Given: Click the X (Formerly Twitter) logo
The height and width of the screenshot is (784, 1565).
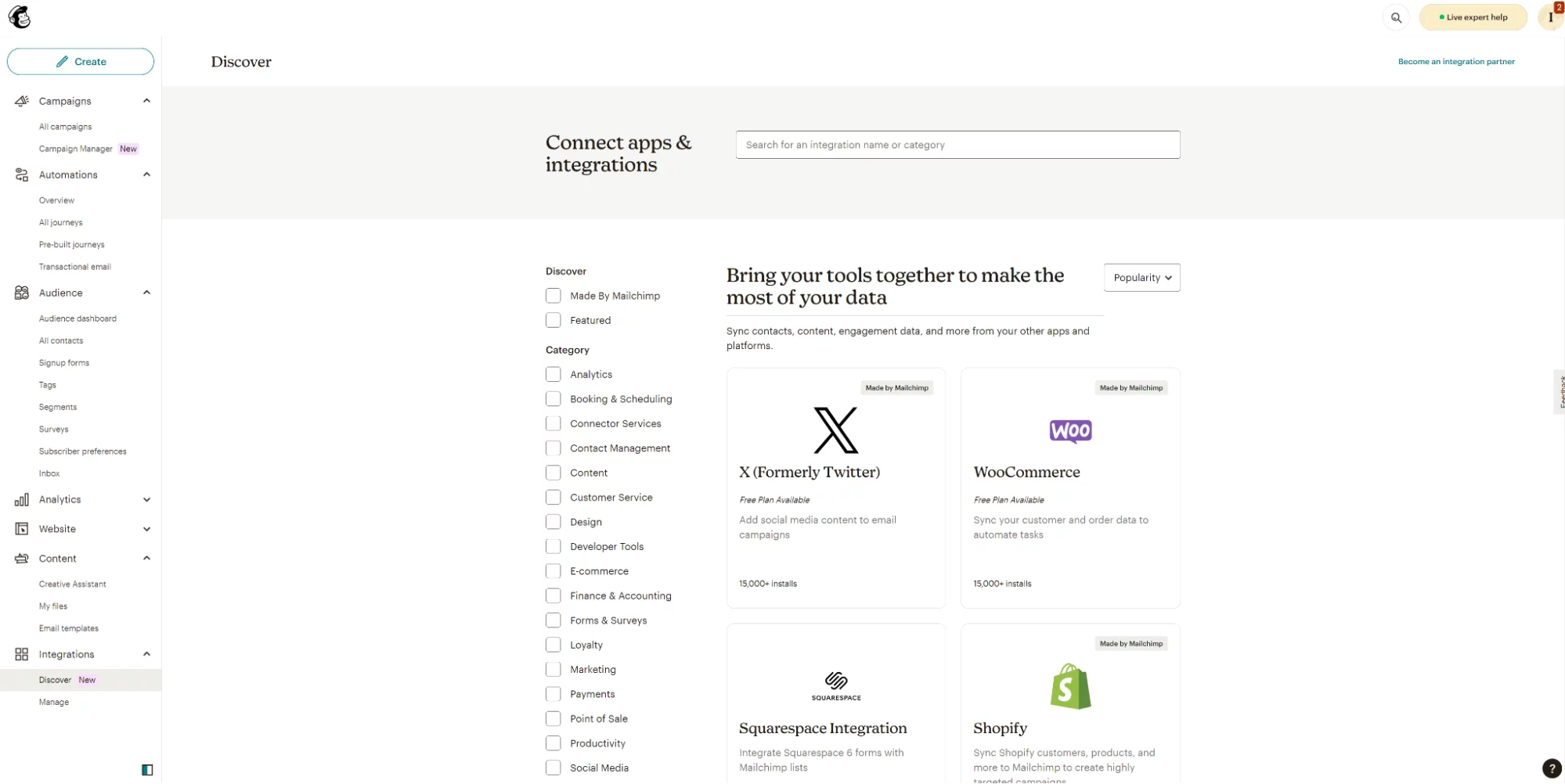Looking at the screenshot, I should [835, 430].
